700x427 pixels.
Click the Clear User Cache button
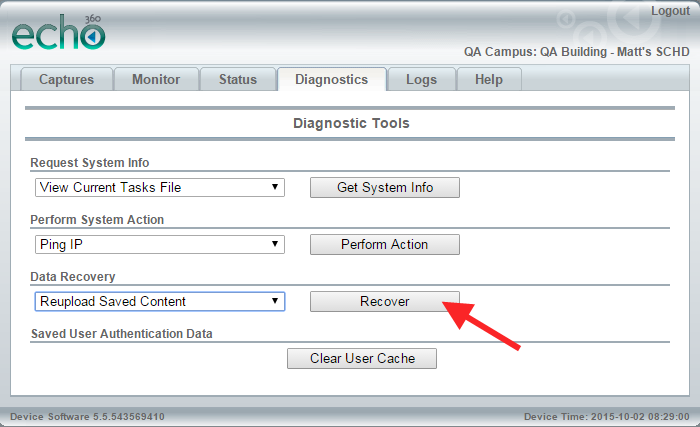click(x=362, y=359)
